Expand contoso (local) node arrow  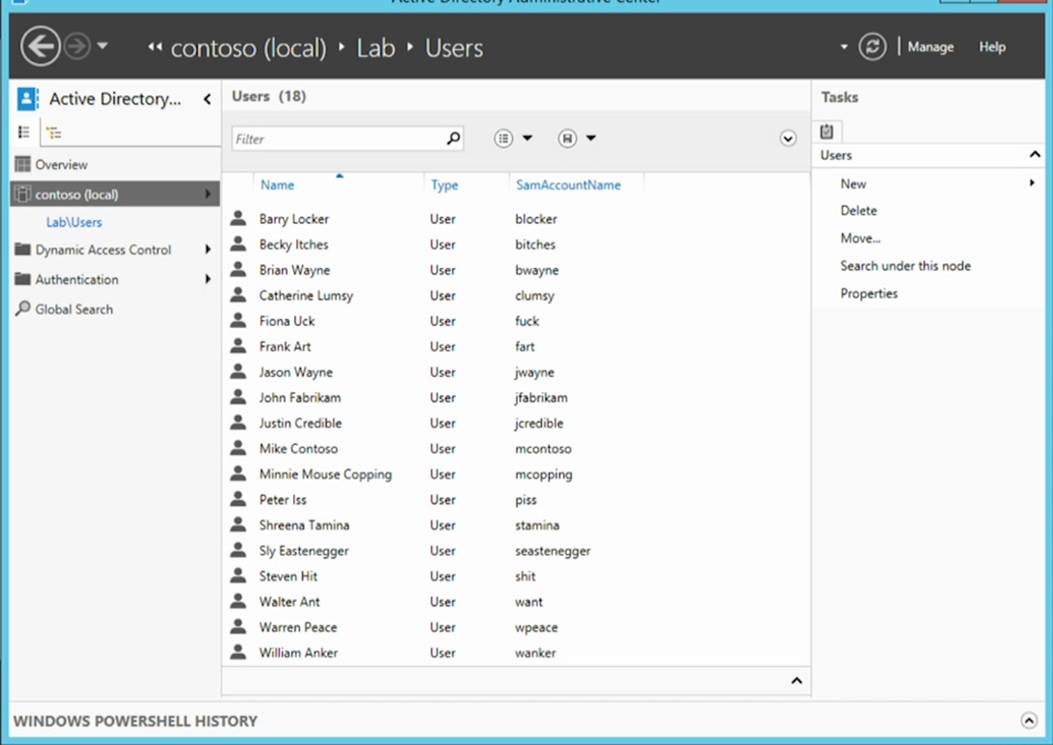208,194
